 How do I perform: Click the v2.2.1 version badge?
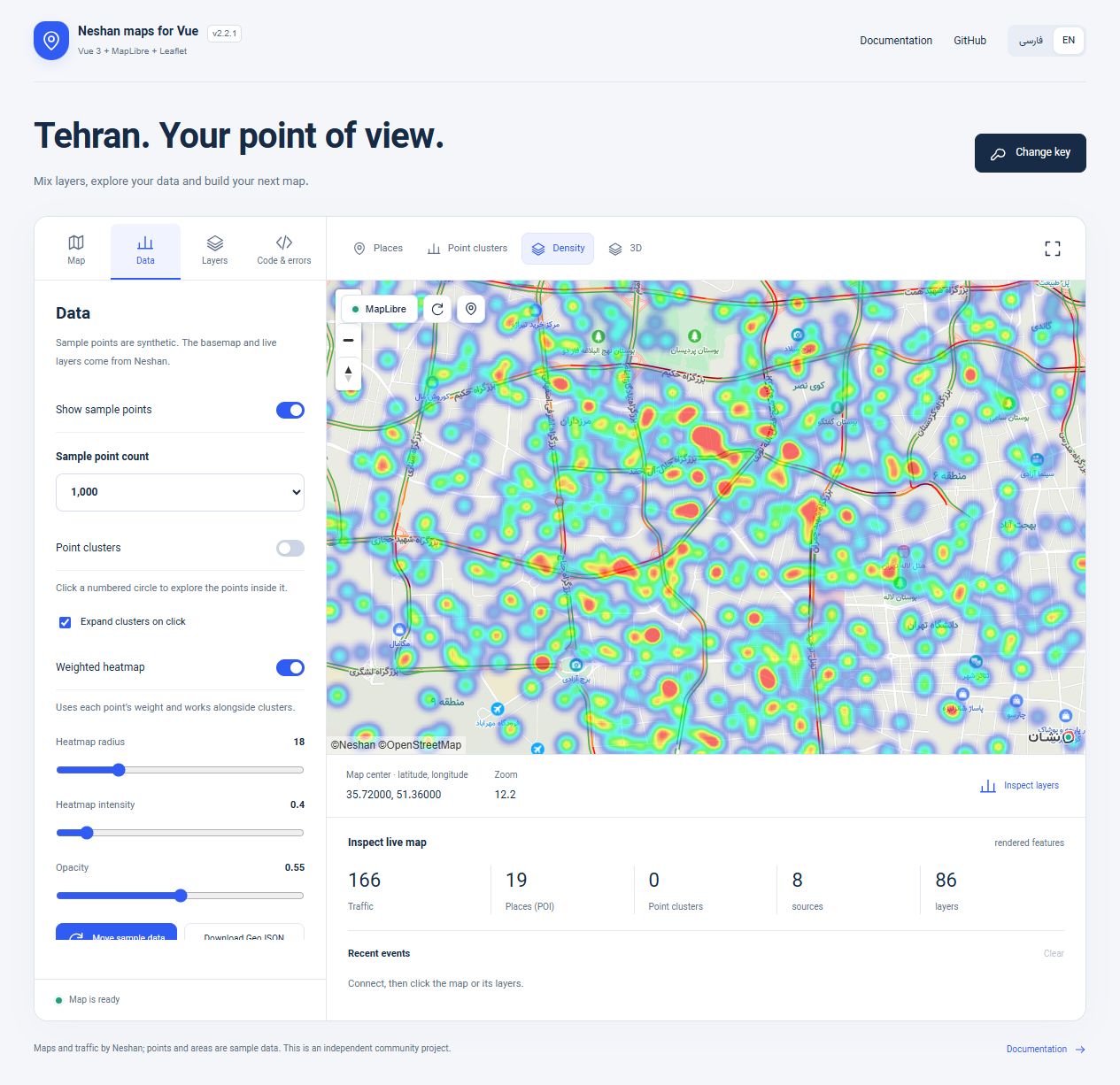click(224, 34)
